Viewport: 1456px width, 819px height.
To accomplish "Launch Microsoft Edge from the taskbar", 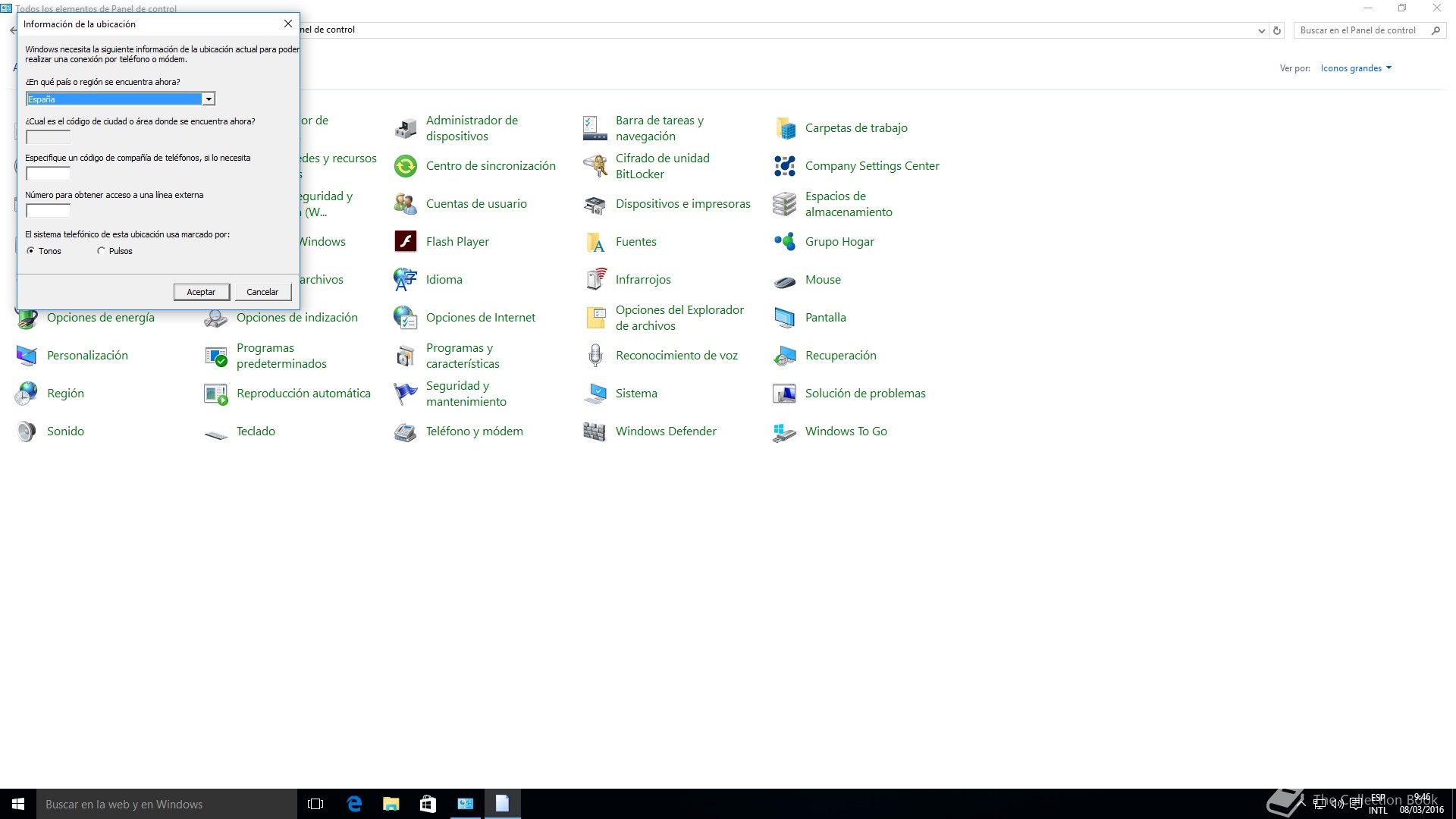I will pos(354,804).
